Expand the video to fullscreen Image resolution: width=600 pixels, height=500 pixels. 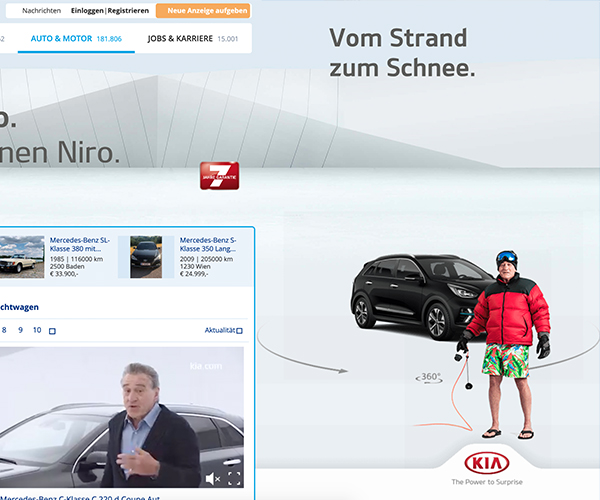(x=234, y=478)
